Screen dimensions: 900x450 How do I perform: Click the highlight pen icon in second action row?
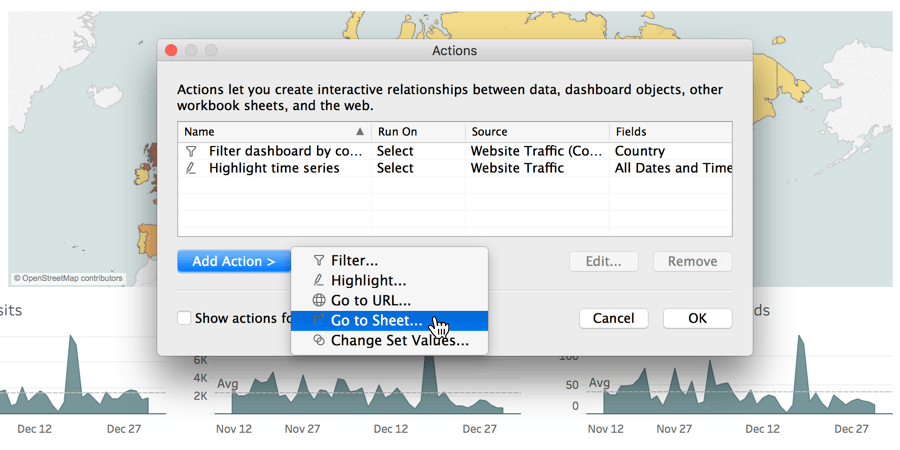(x=191, y=168)
